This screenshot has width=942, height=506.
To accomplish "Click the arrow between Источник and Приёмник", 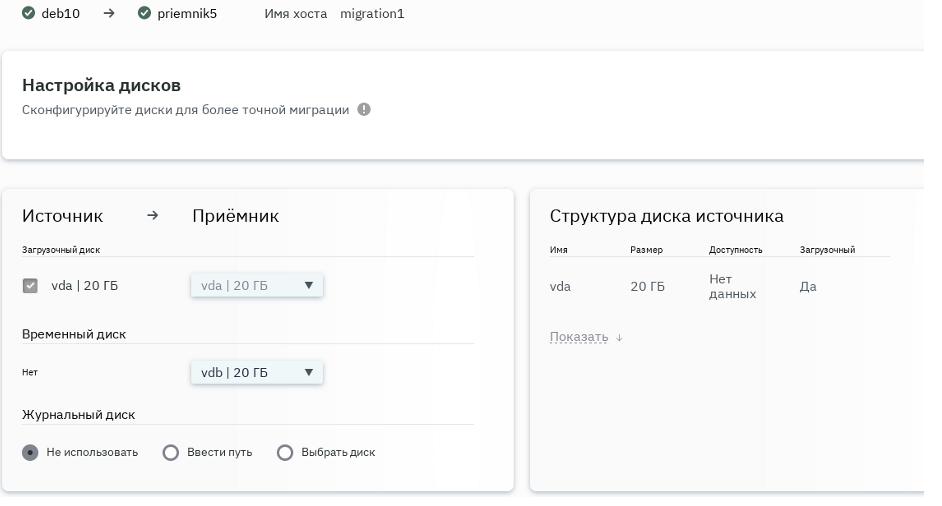I will point(152,216).
